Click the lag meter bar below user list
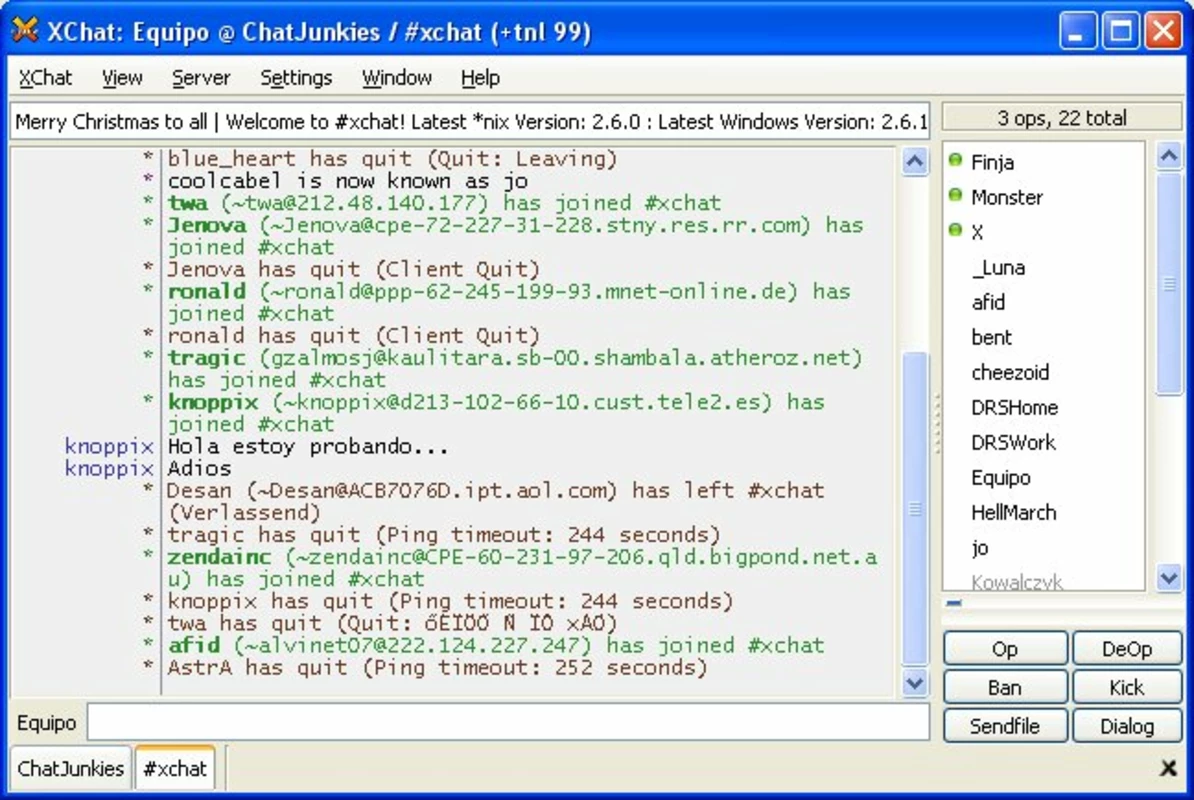The image size is (1194, 800). [1062, 603]
